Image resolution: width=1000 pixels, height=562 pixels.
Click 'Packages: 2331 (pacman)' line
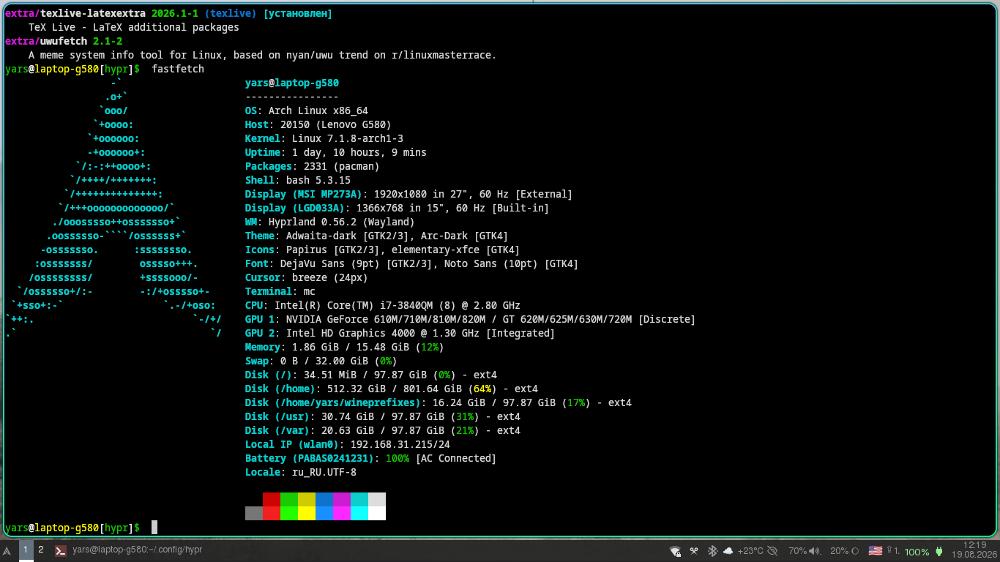click(312, 166)
